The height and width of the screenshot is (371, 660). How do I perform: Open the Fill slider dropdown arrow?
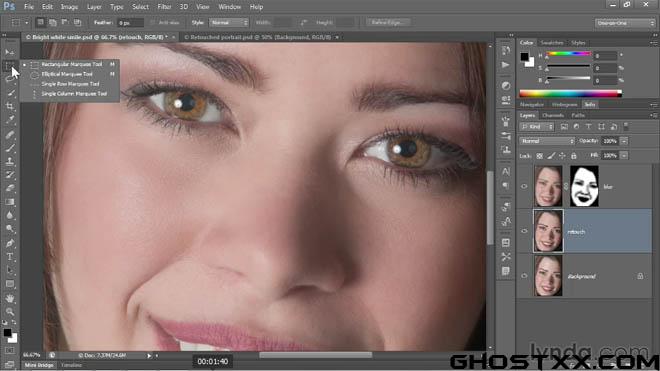tap(624, 156)
